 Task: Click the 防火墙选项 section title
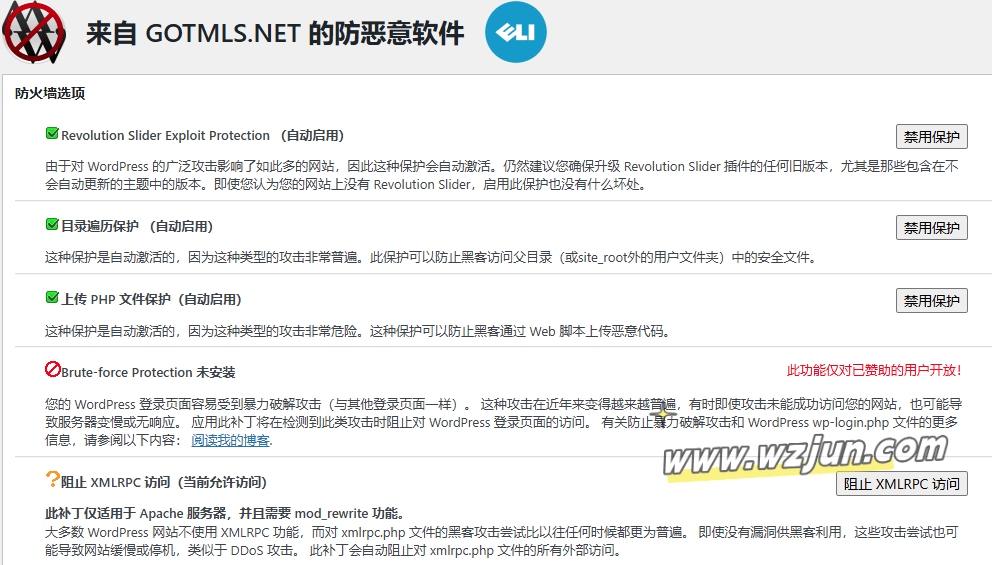[50, 94]
